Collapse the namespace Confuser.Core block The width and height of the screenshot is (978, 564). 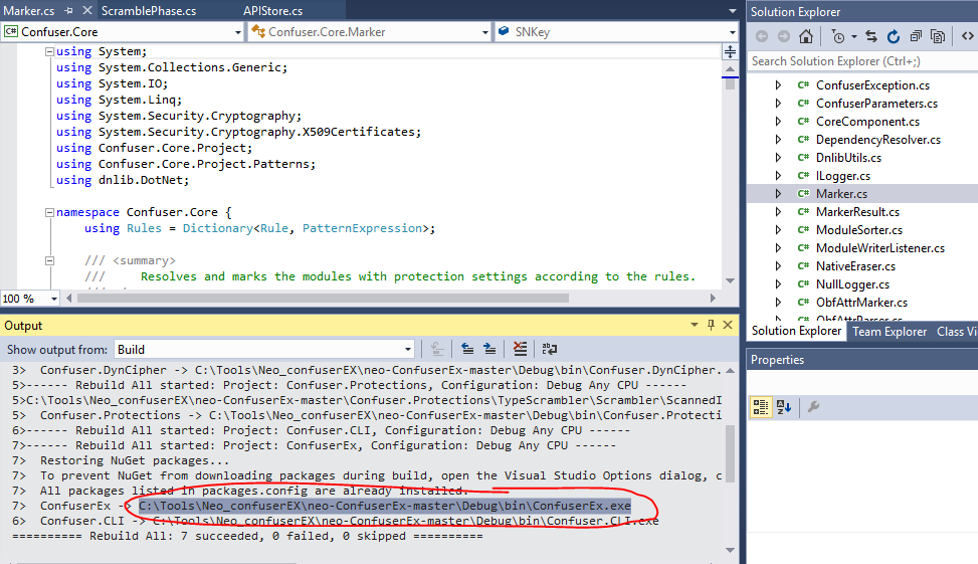[x=49, y=213]
